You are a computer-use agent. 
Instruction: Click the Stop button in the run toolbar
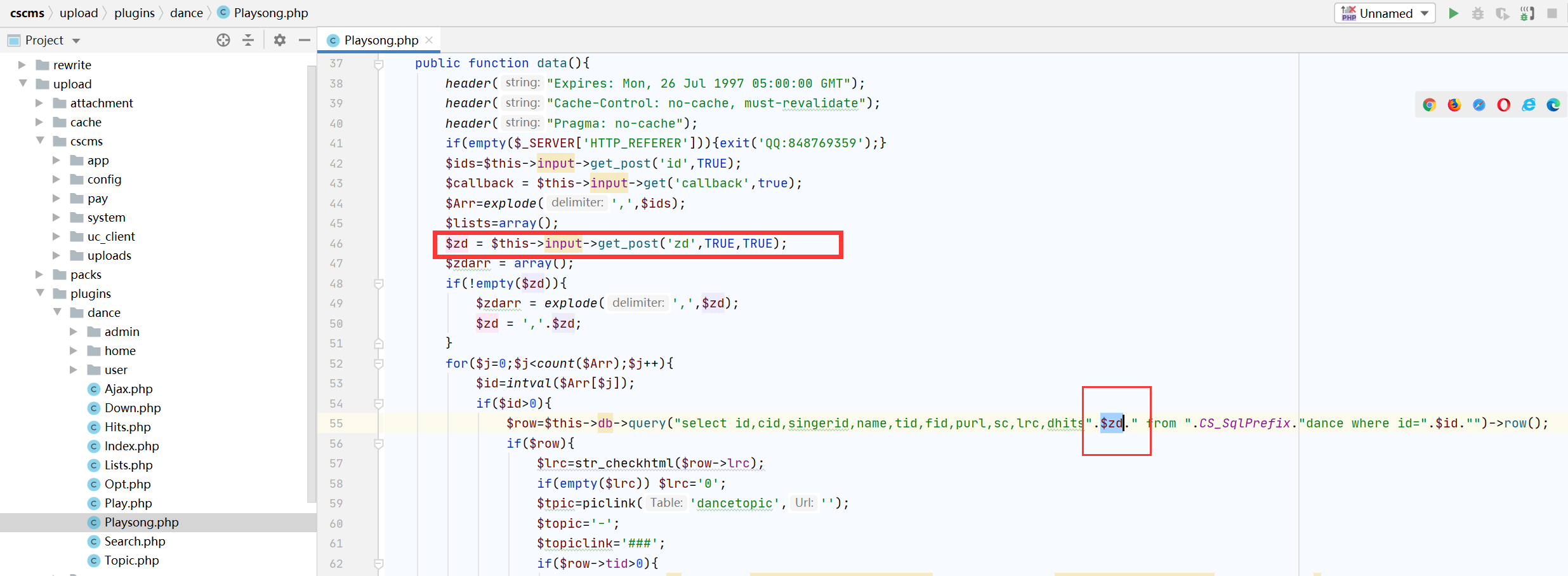1552,13
